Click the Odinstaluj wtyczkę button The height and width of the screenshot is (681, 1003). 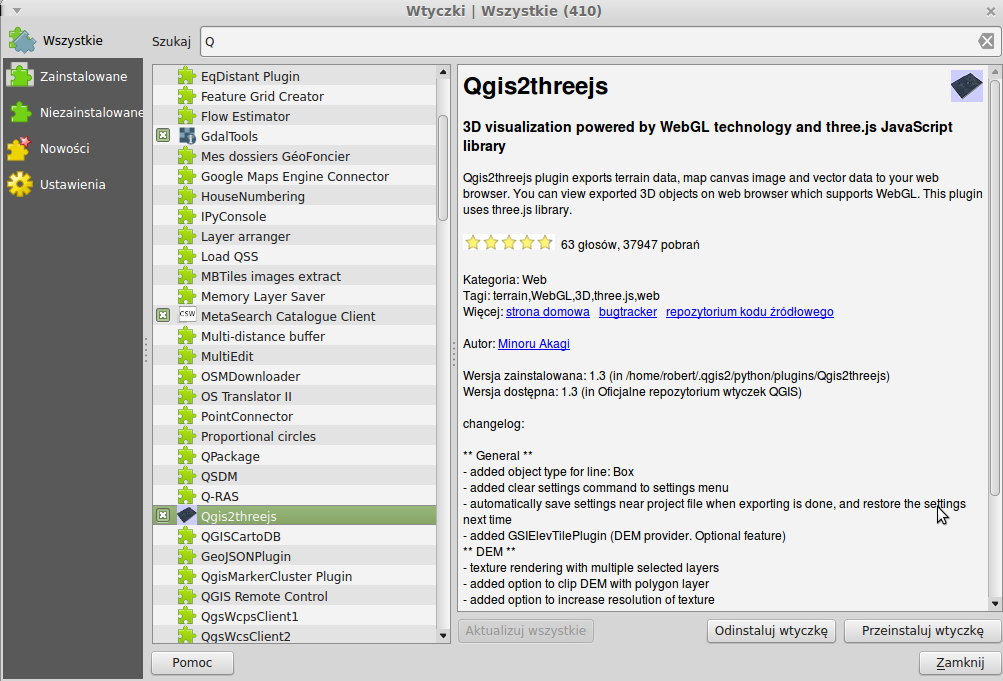(x=771, y=630)
